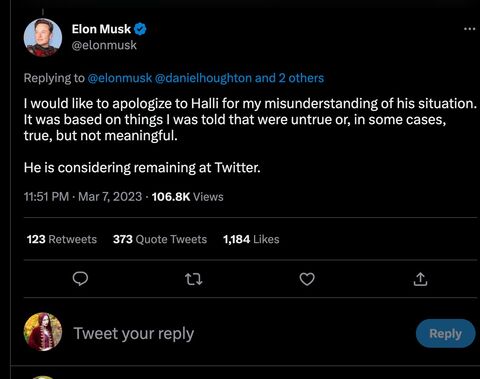Screen dimensions: 480x379
Task: Open @danielhoughton mention link
Action: click(x=203, y=78)
